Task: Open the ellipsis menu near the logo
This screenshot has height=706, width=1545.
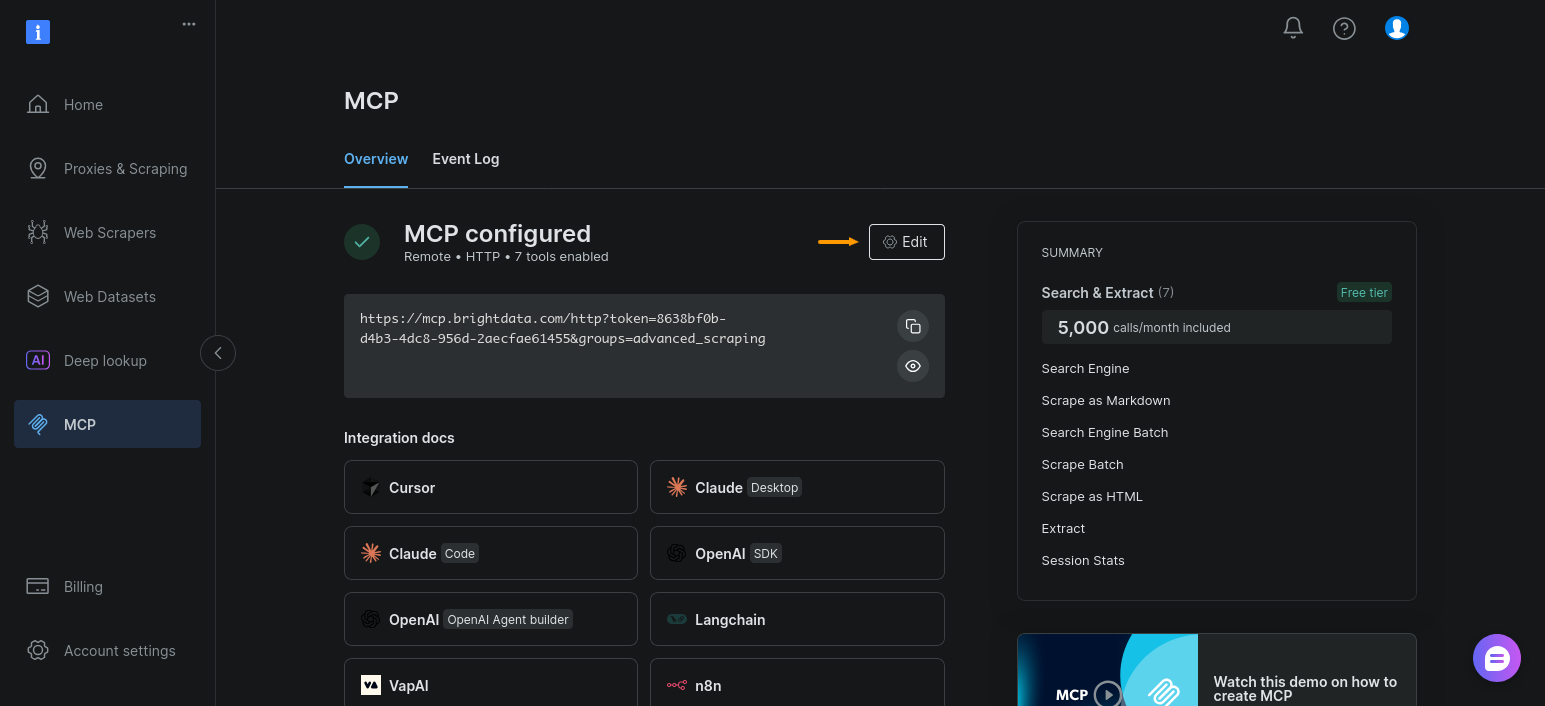Action: [189, 24]
